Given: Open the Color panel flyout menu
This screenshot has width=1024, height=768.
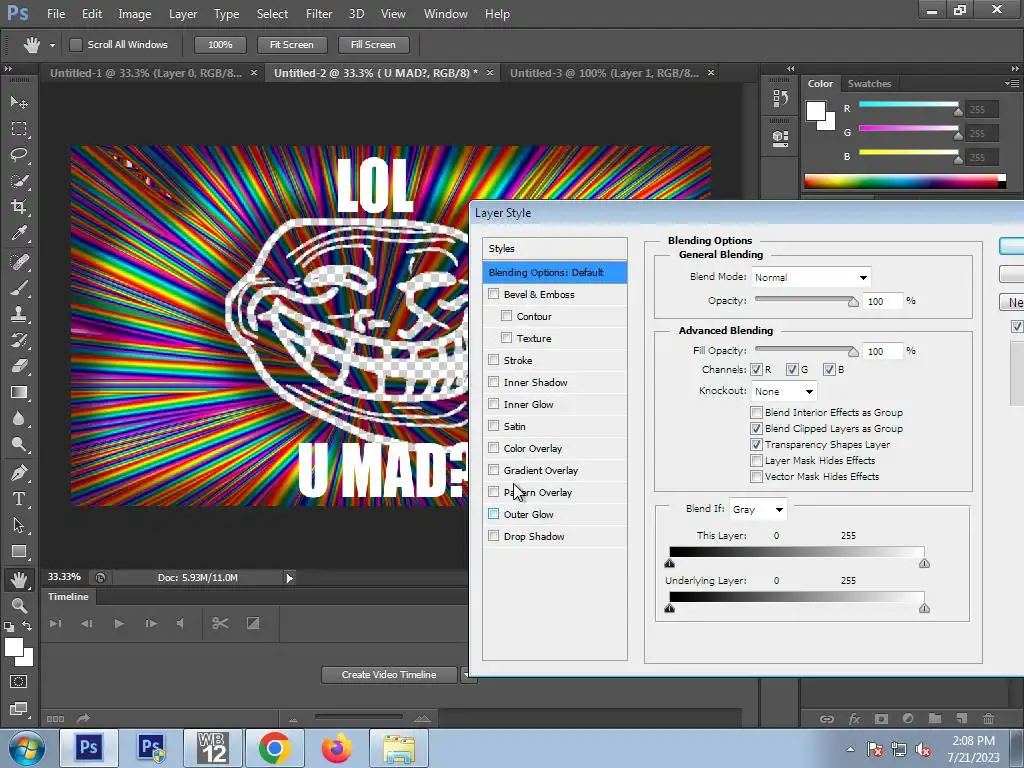Looking at the screenshot, I should coord(1012,84).
